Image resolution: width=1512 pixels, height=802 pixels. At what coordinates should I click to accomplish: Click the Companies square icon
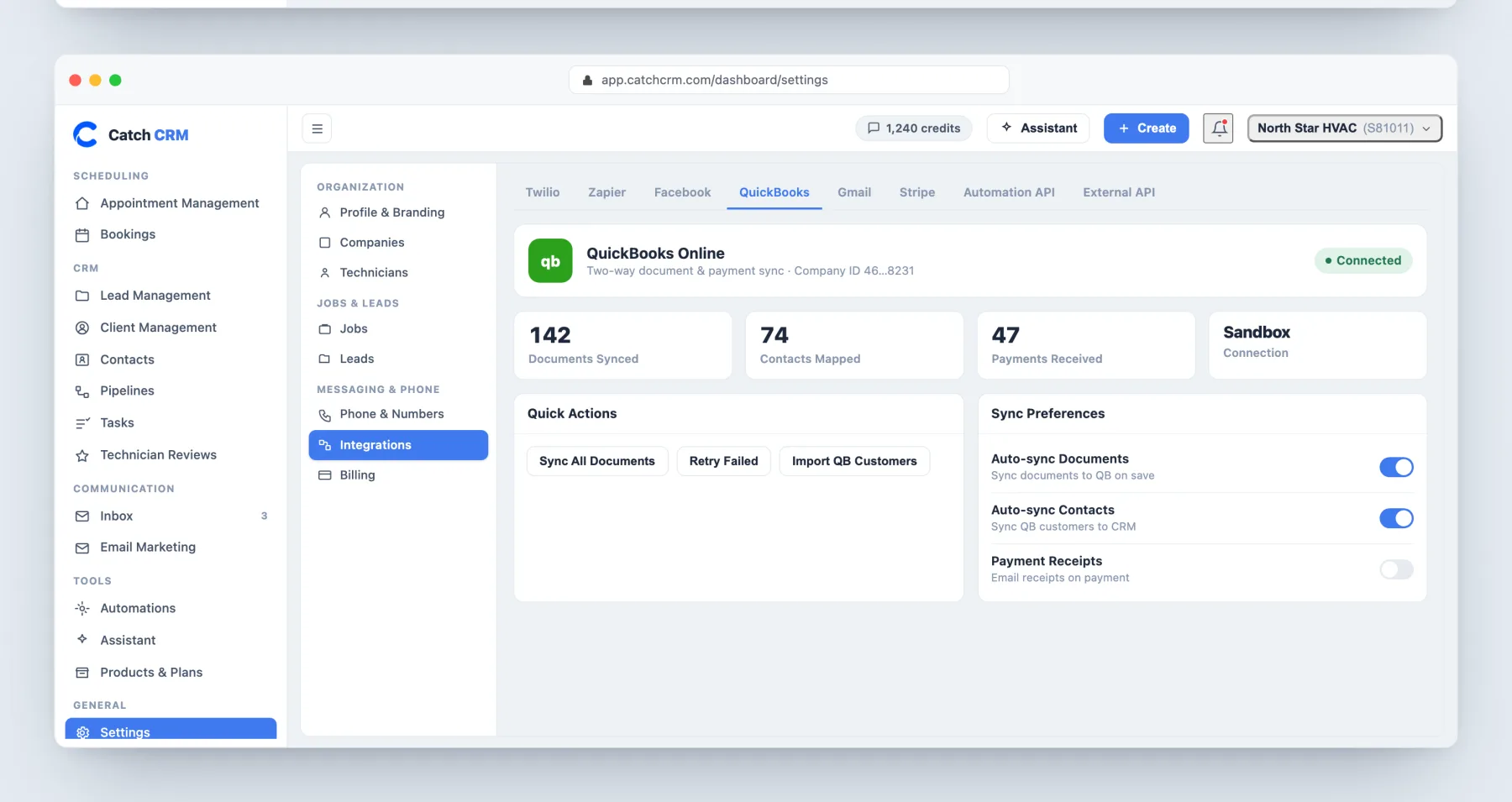[x=325, y=243]
